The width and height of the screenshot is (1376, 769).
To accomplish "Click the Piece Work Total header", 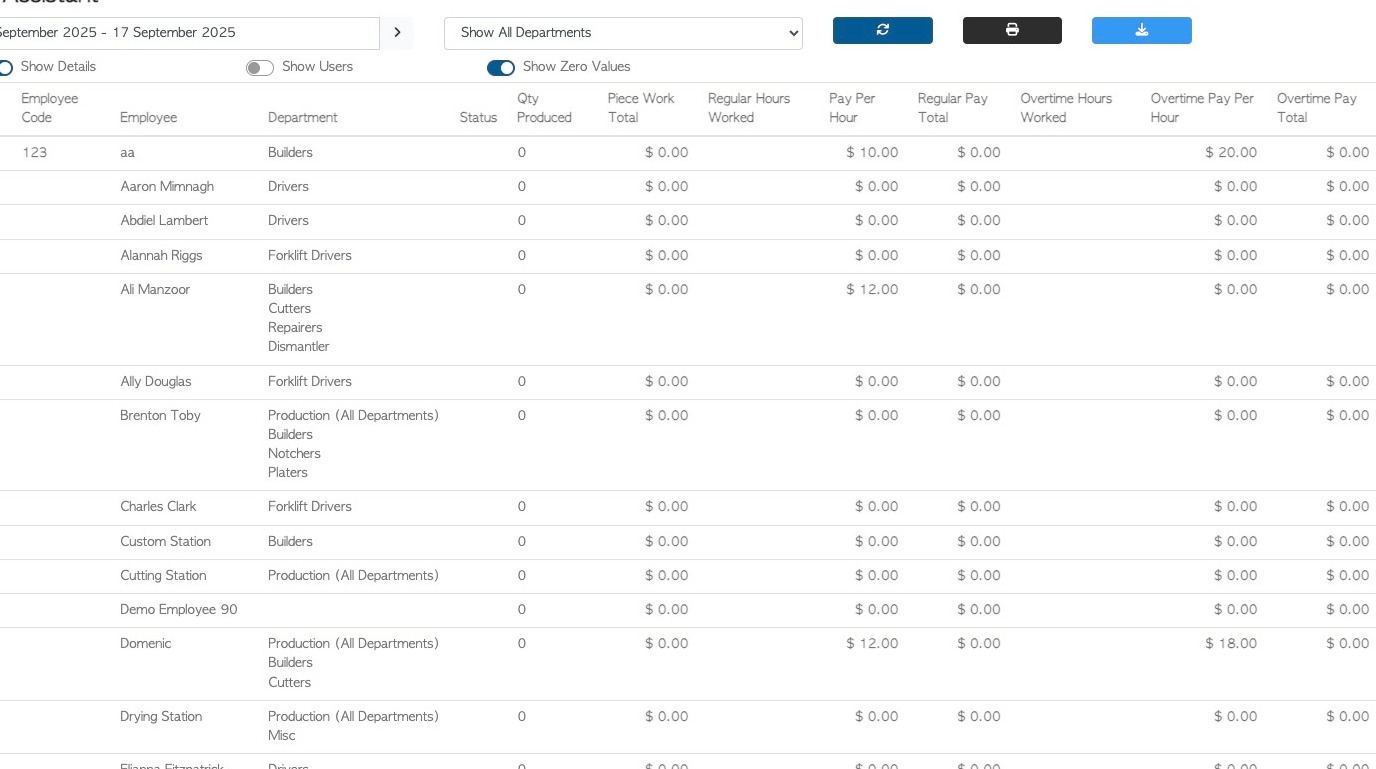I will [641, 108].
